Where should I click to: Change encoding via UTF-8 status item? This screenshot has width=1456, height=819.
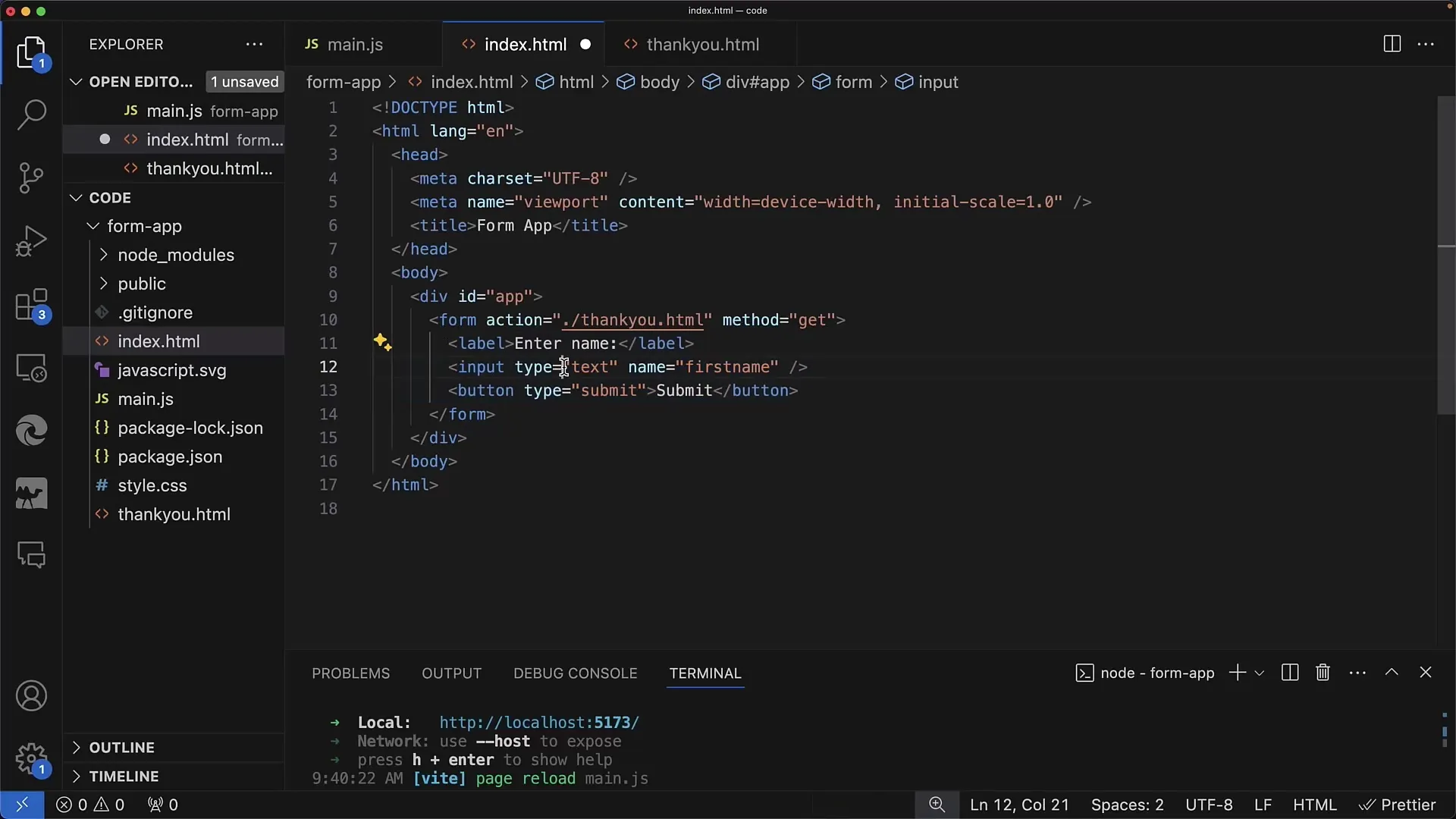pyautogui.click(x=1209, y=805)
